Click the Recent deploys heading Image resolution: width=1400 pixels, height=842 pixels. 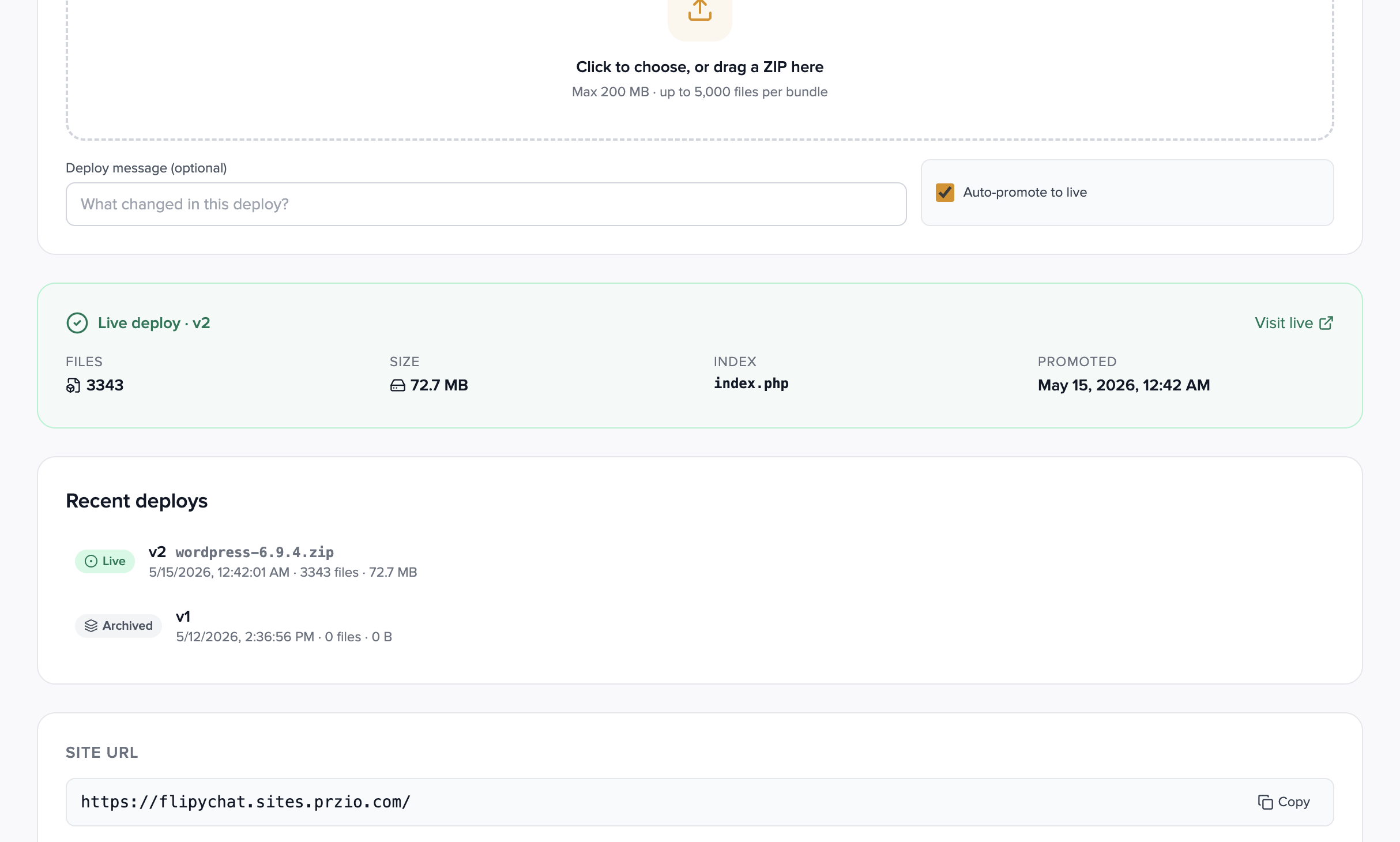[137, 501]
